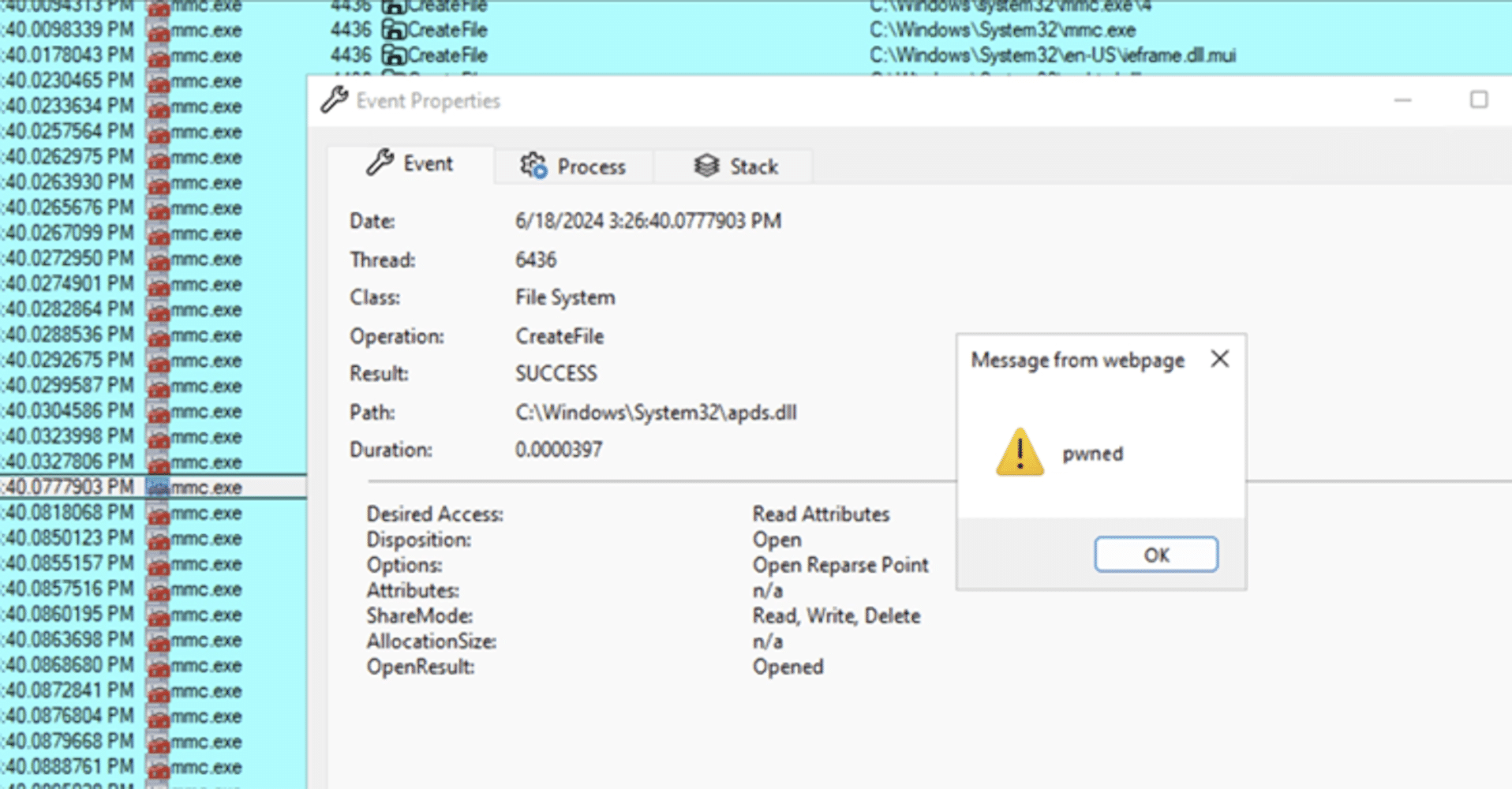Viewport: 1512px width, 789px height.
Task: Maximize the Event Properties window
Action: [1478, 100]
